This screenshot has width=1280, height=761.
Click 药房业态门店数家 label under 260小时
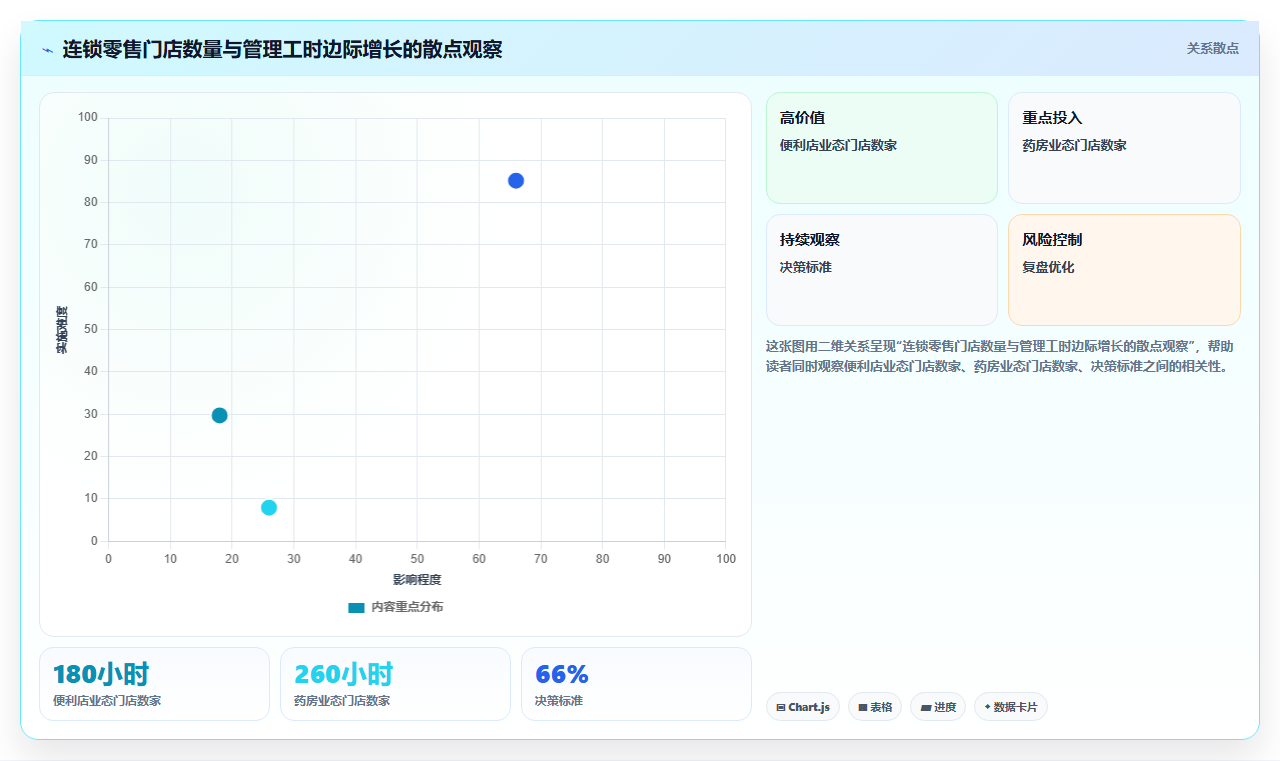(x=342, y=701)
